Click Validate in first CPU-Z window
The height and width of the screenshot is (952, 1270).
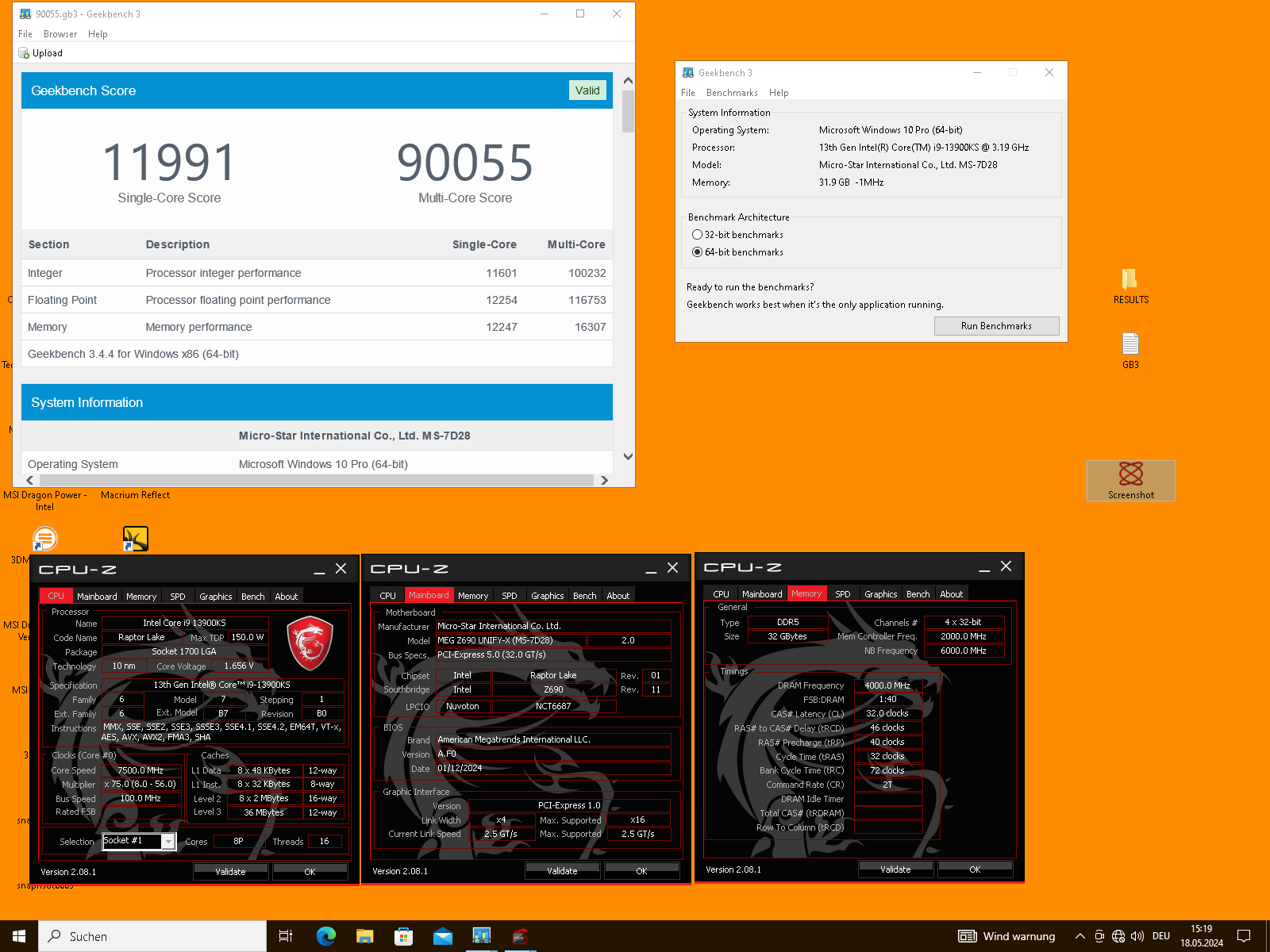(230, 872)
